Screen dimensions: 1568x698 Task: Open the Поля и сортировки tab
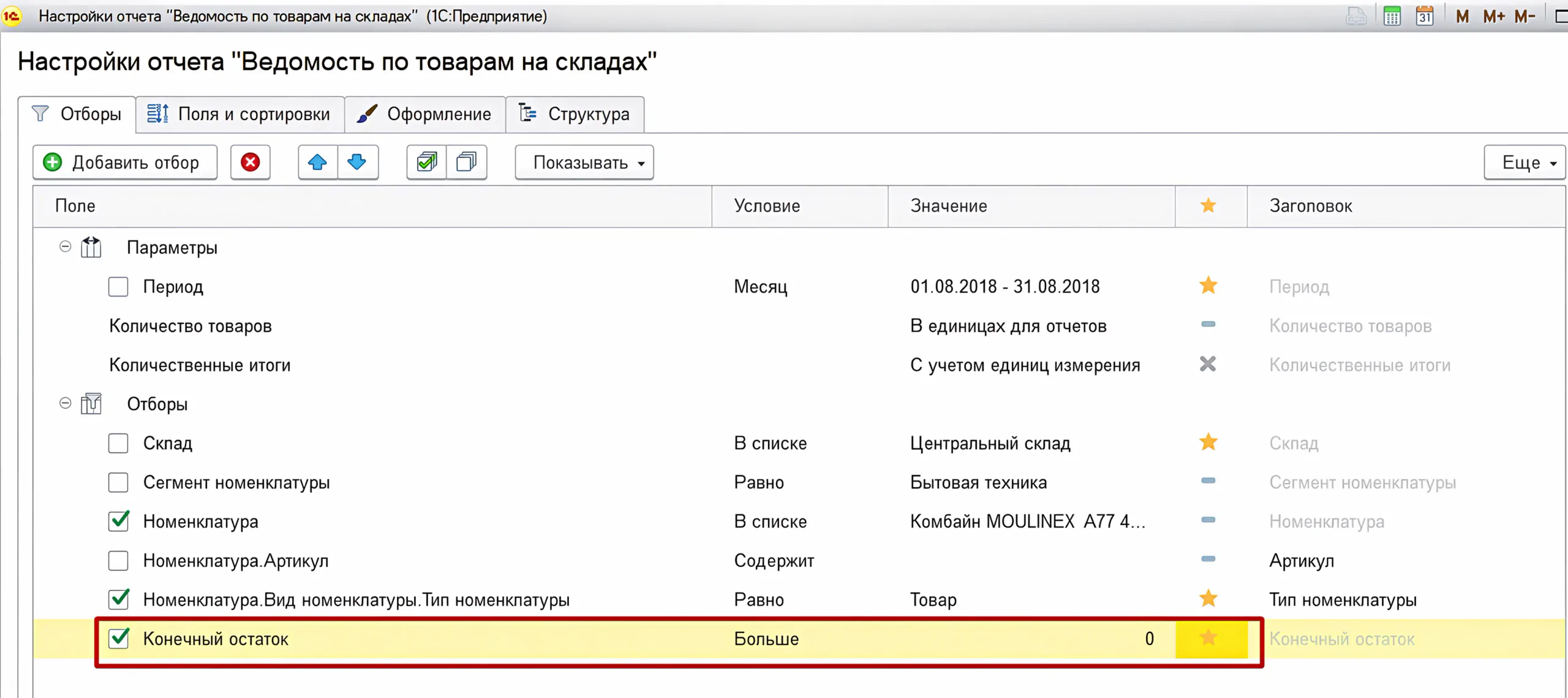[239, 114]
